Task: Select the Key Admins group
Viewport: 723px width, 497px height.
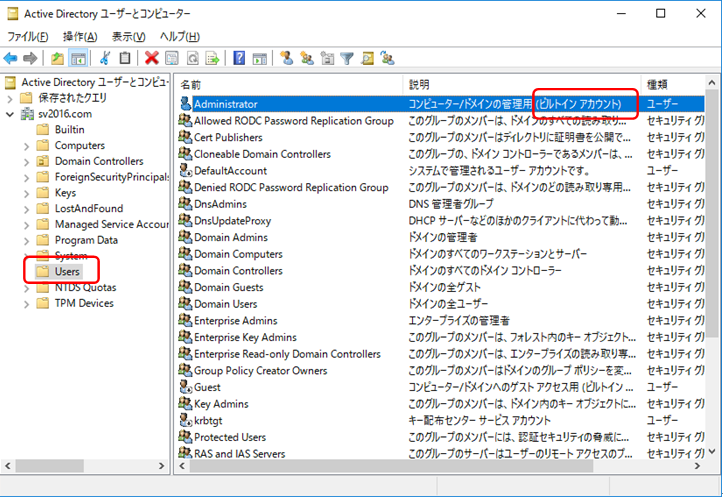Action: tap(221, 403)
